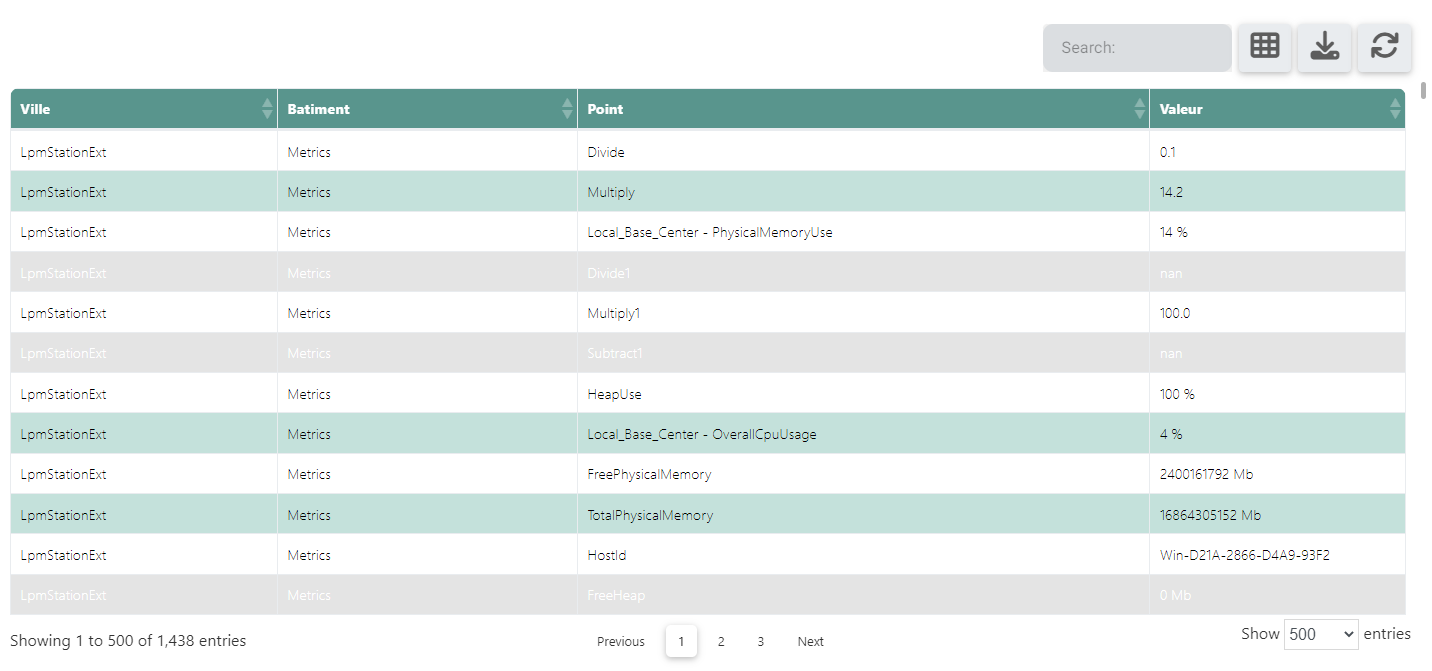1432x671 pixels.
Task: Click the download export icon
Action: click(x=1325, y=47)
